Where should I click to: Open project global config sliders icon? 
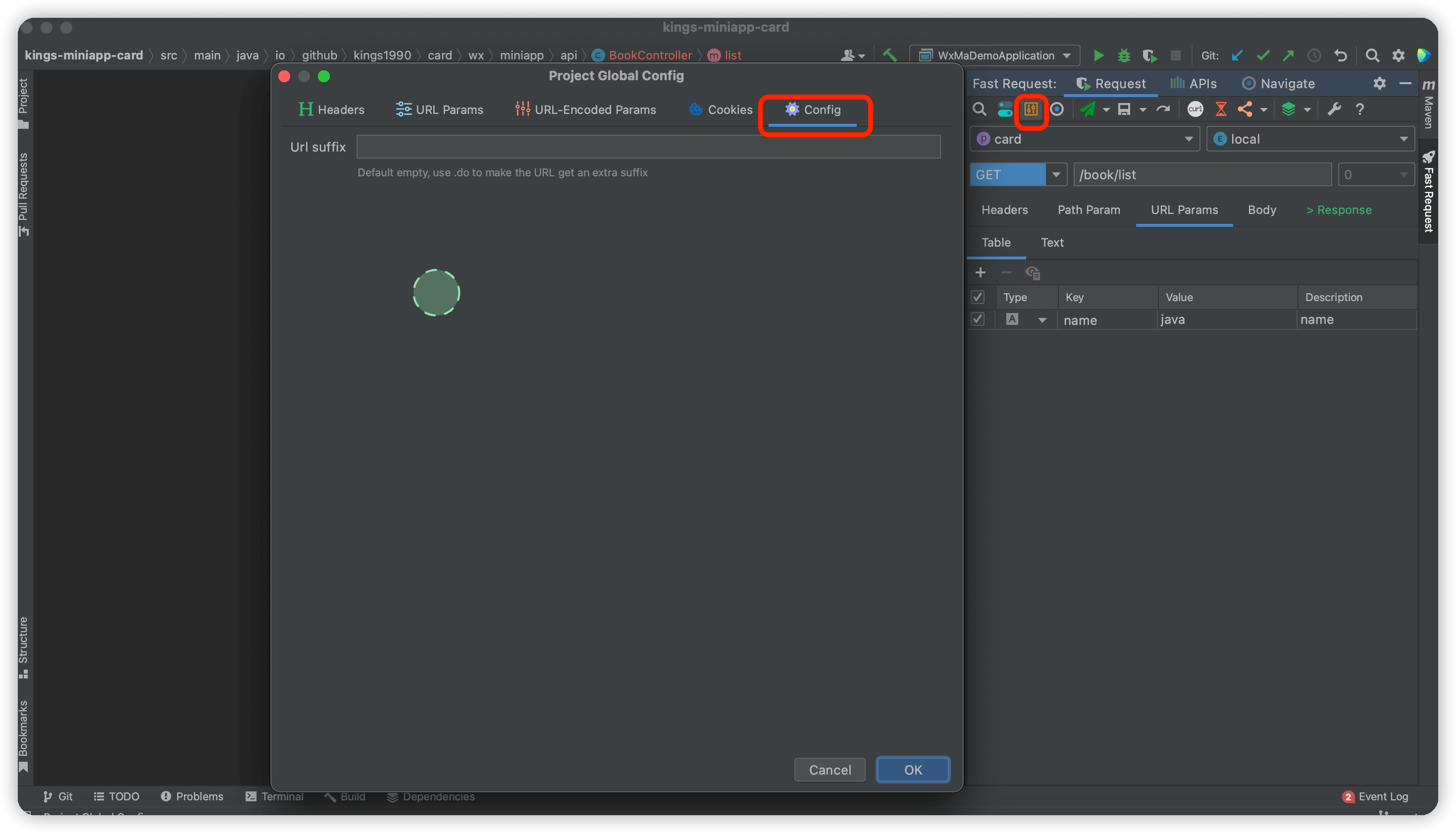click(1031, 108)
